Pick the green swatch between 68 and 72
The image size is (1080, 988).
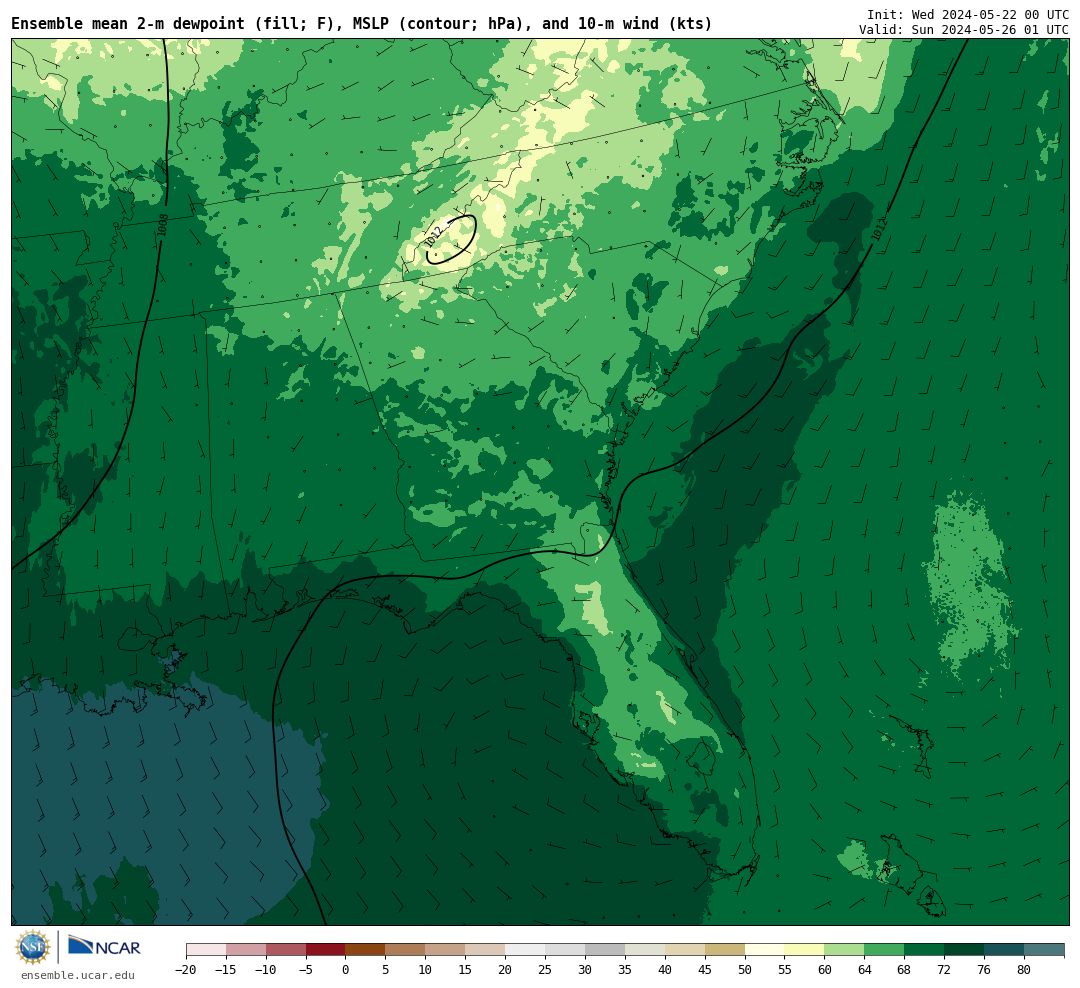[924, 950]
